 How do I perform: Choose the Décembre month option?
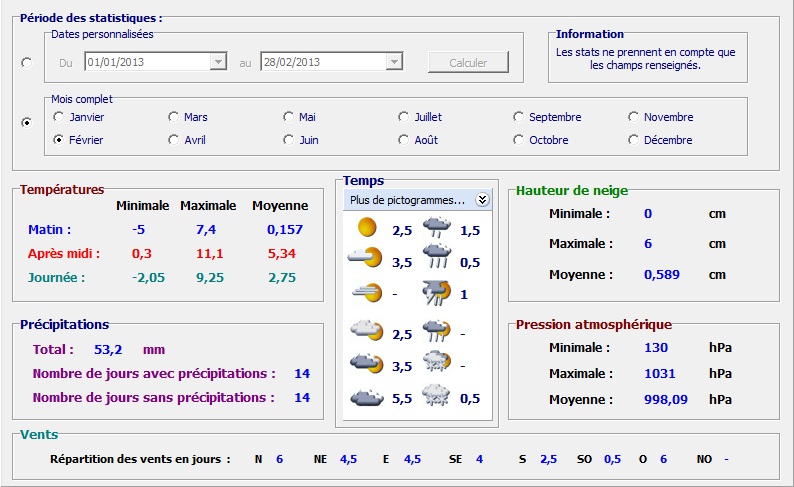pyautogui.click(x=633, y=140)
